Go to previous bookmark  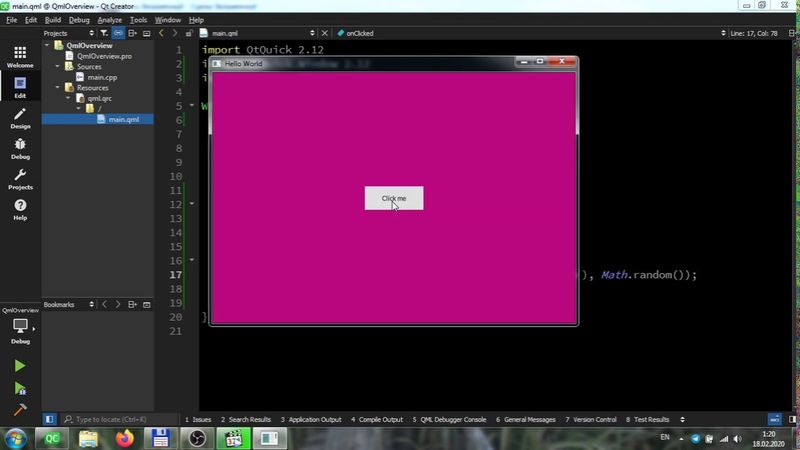[x=104, y=305]
